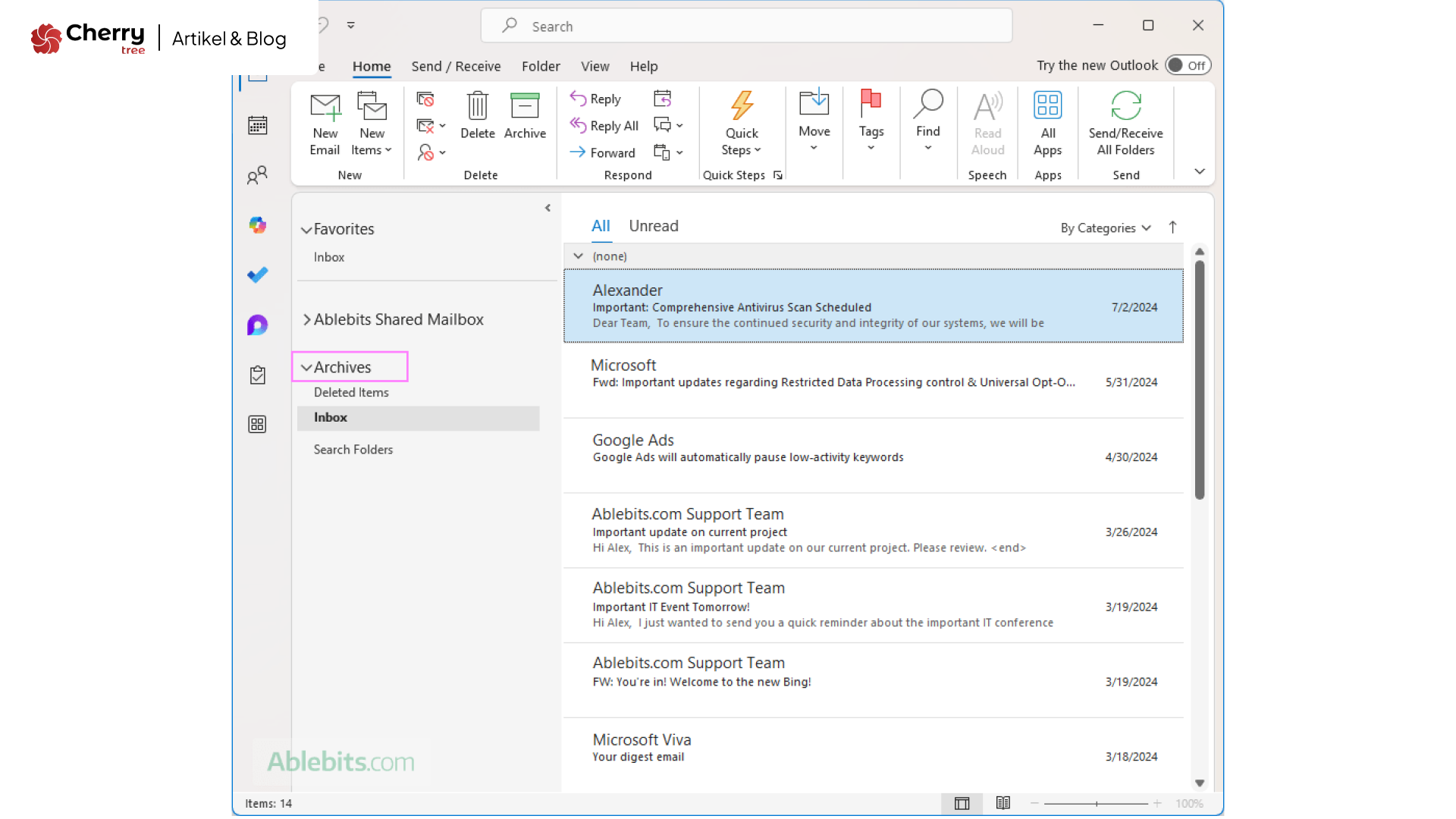Forward the selected email

[x=602, y=152]
